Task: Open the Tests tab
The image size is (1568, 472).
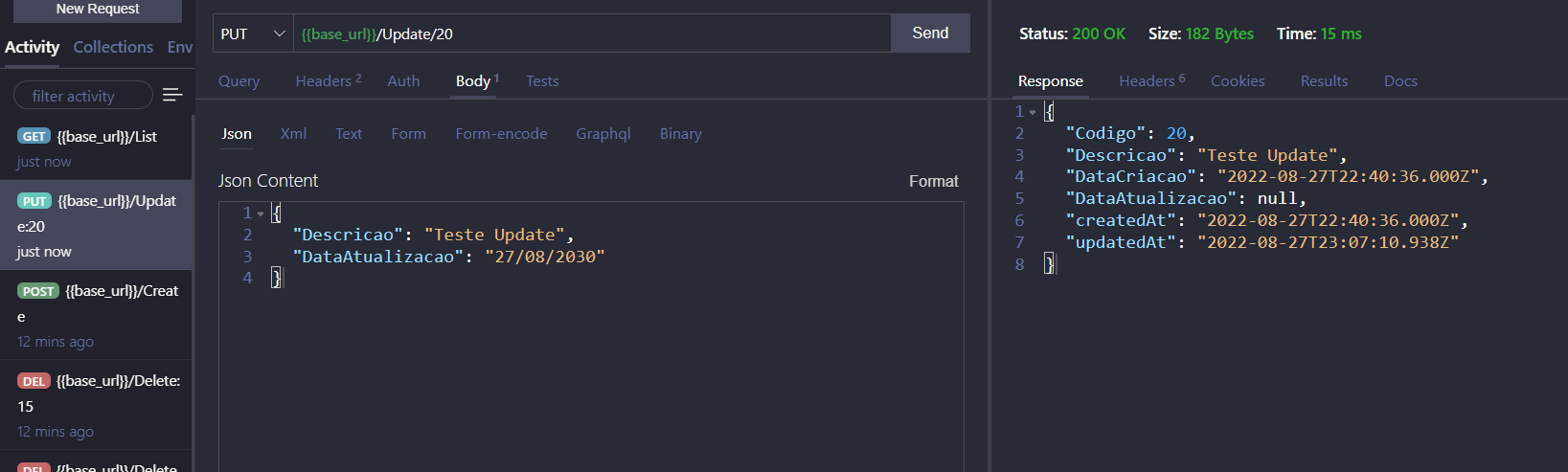Action: coord(542,81)
